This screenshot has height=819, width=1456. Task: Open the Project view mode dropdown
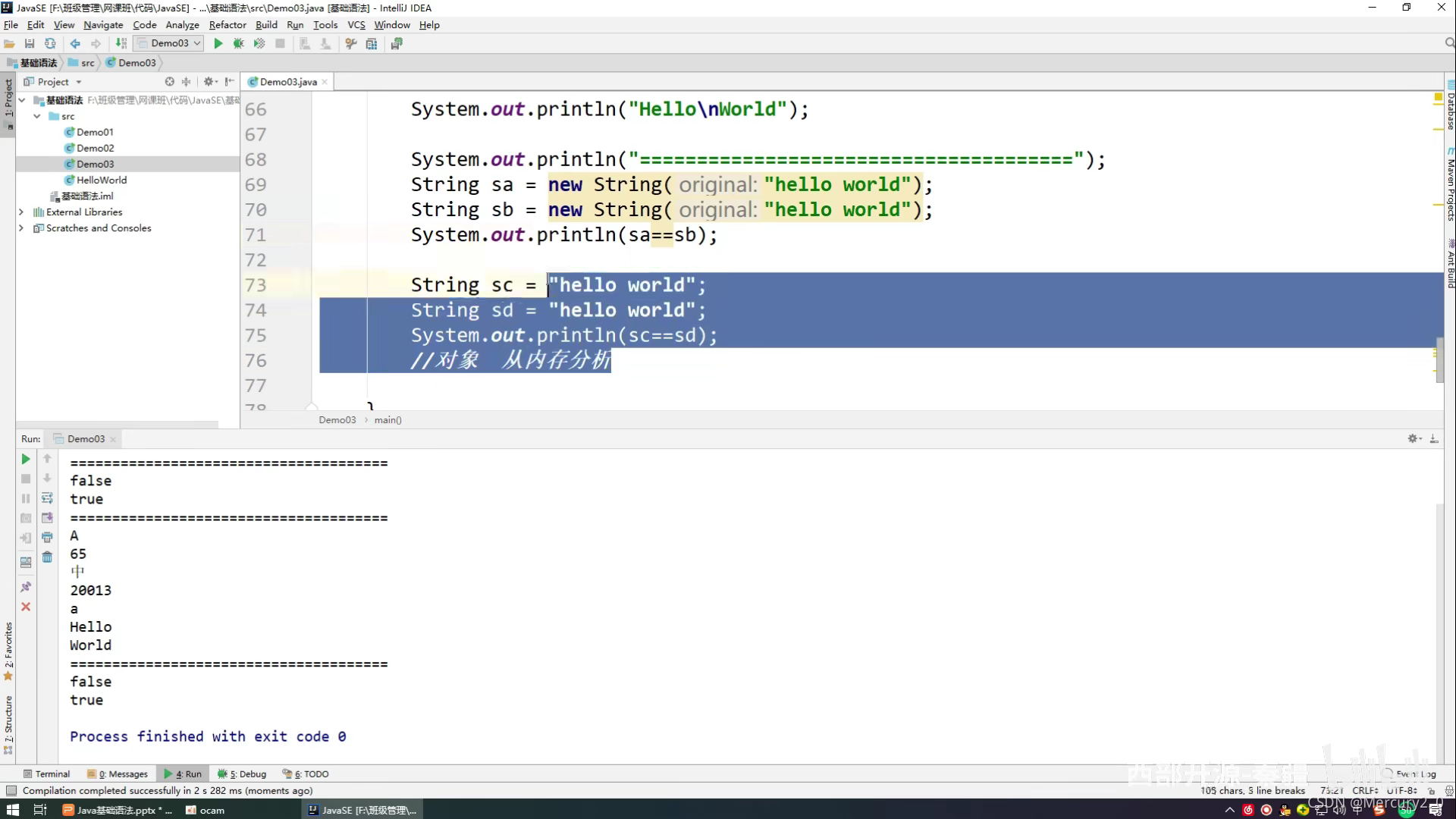click(53, 82)
